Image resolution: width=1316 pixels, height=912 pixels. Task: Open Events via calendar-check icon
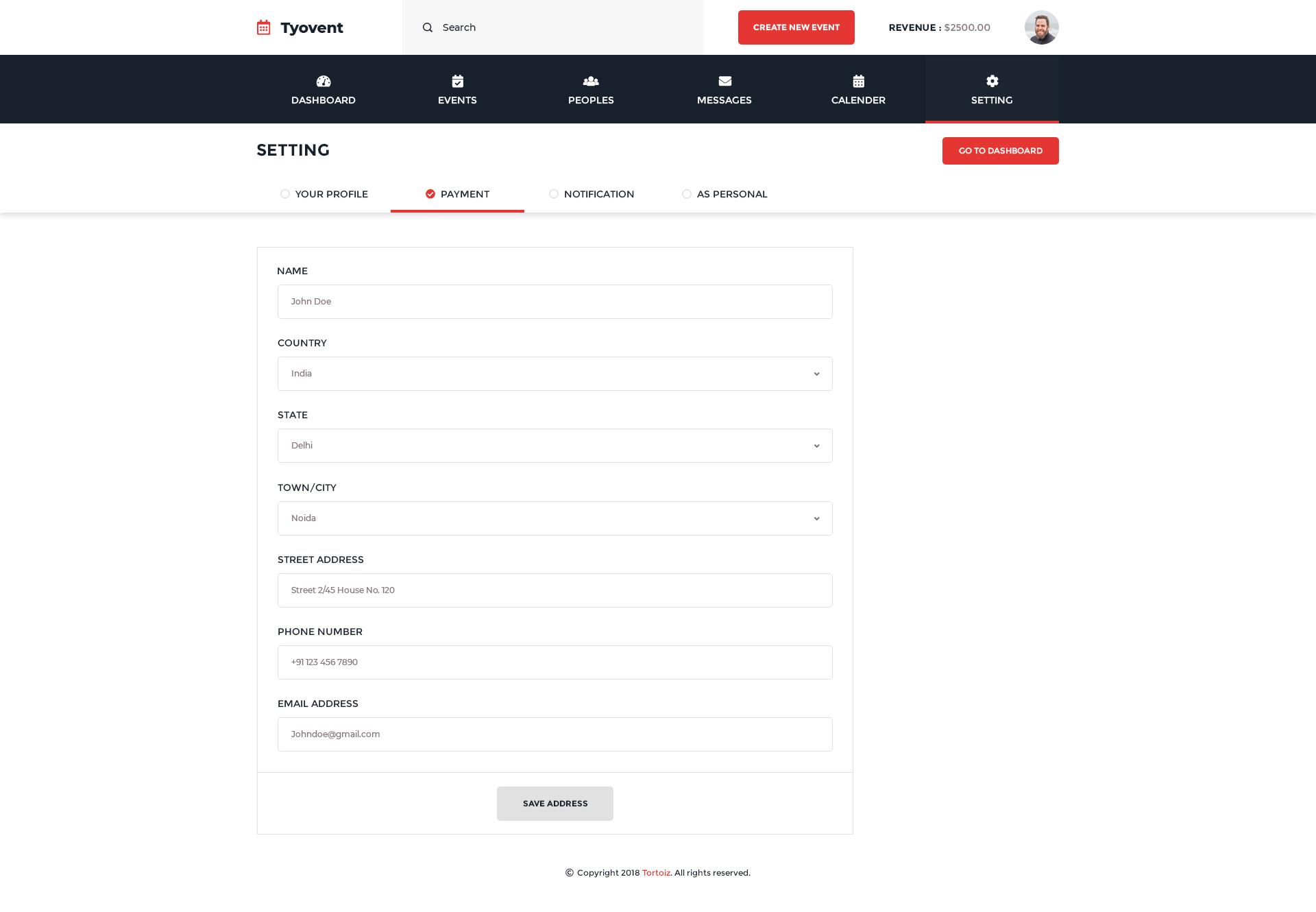(x=457, y=81)
